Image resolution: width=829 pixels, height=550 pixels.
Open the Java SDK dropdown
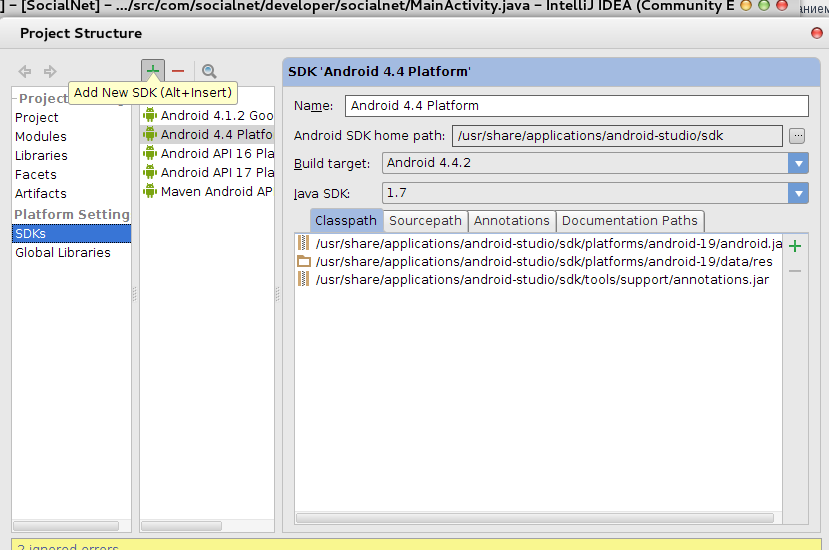point(798,193)
